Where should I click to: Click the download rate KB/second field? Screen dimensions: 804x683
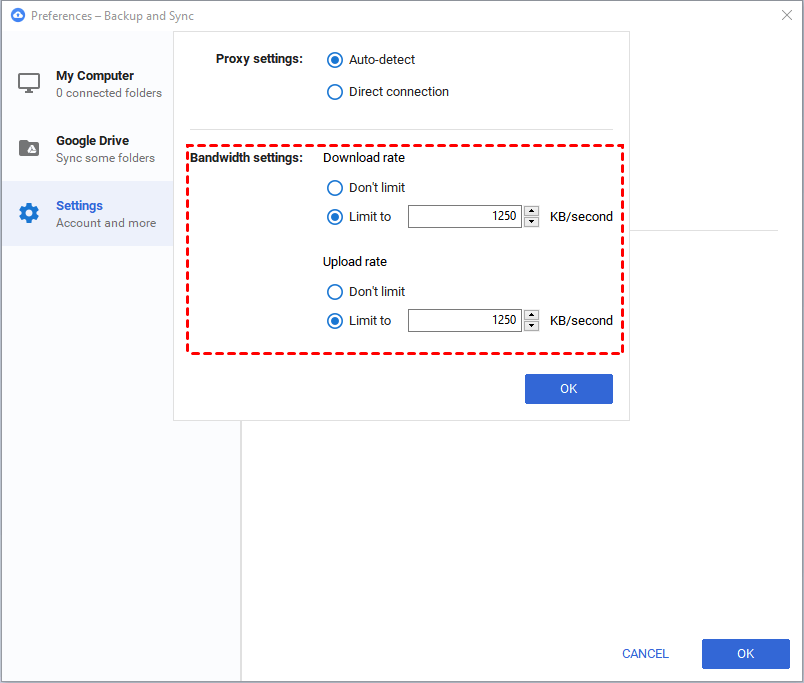click(x=465, y=216)
